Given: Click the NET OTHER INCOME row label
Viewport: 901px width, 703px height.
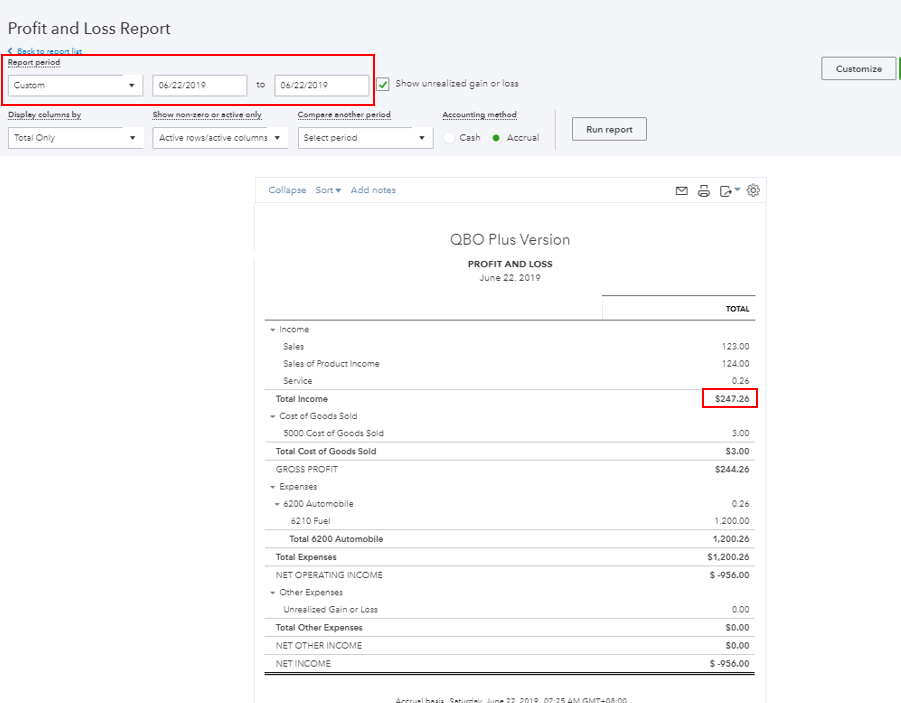Looking at the screenshot, I should (318, 646).
